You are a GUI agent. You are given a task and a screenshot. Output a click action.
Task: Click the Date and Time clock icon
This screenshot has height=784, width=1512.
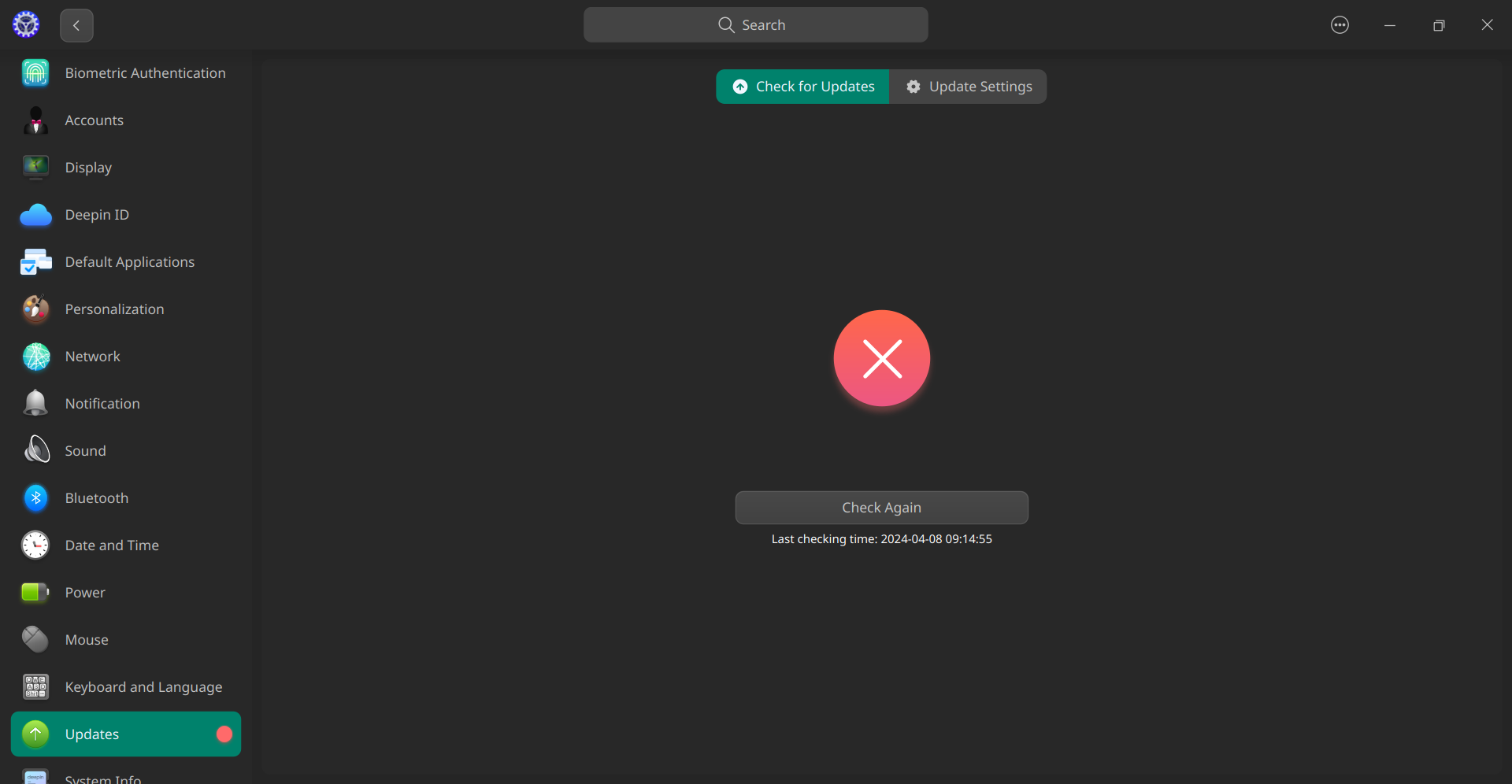click(x=35, y=545)
